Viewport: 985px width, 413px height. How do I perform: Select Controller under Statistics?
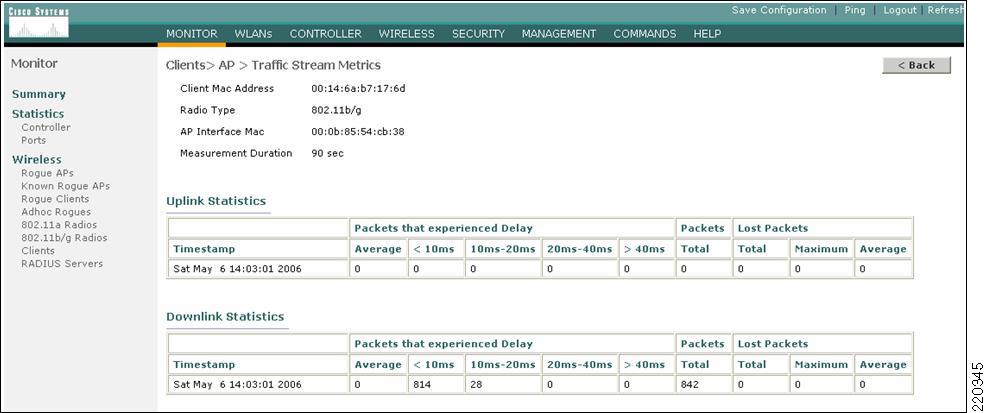[x=46, y=127]
